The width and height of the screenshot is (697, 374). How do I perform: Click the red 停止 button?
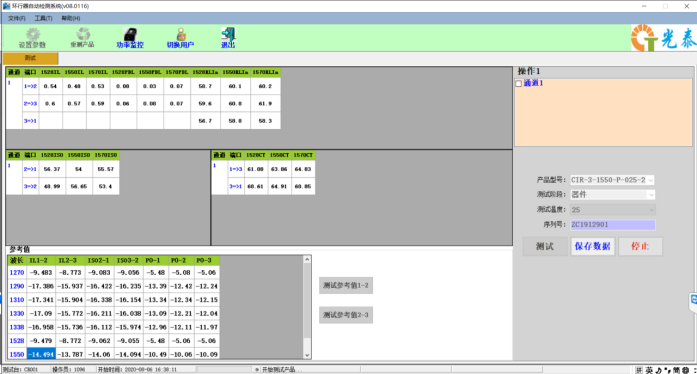click(x=640, y=246)
